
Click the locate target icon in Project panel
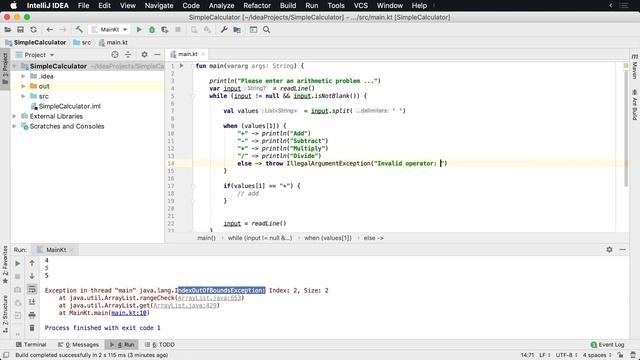[115, 54]
